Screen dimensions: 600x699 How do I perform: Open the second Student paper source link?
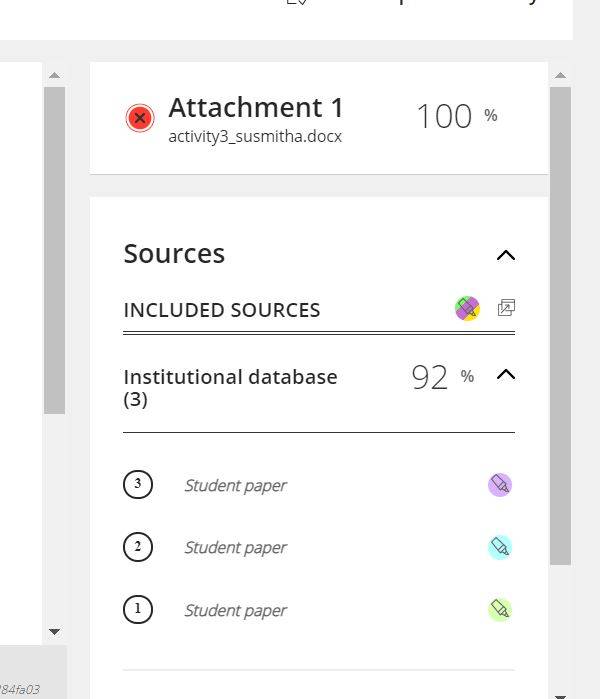coord(235,548)
